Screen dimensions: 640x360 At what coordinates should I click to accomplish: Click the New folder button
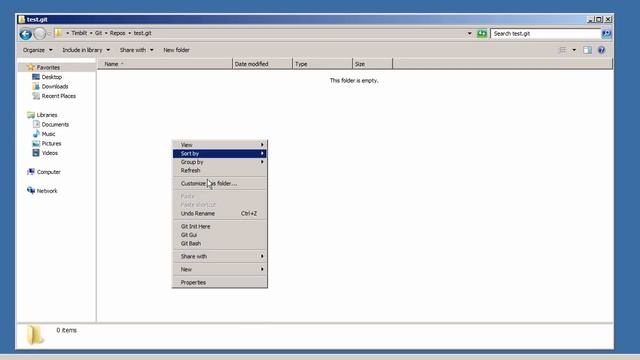(x=176, y=50)
